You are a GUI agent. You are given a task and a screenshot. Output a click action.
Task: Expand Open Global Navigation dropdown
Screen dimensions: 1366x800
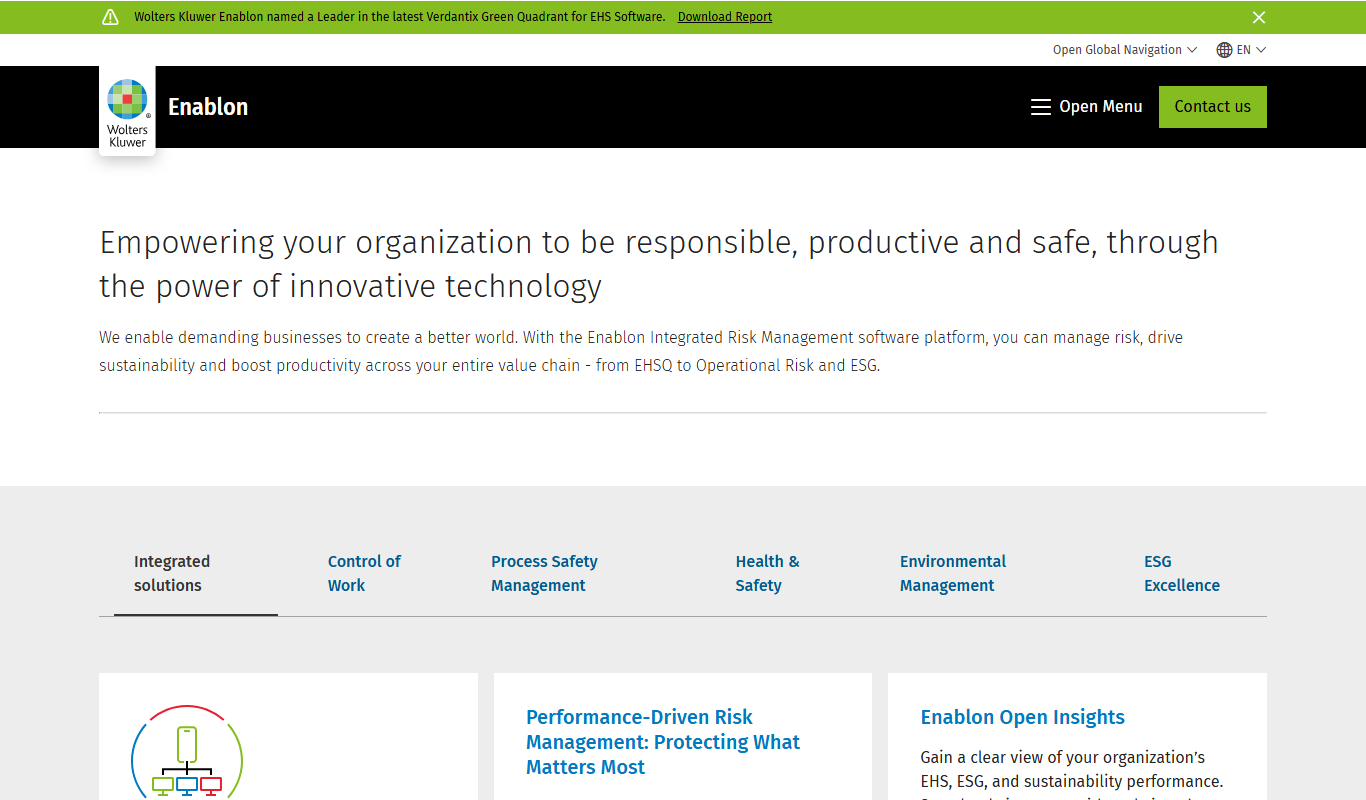(1125, 50)
